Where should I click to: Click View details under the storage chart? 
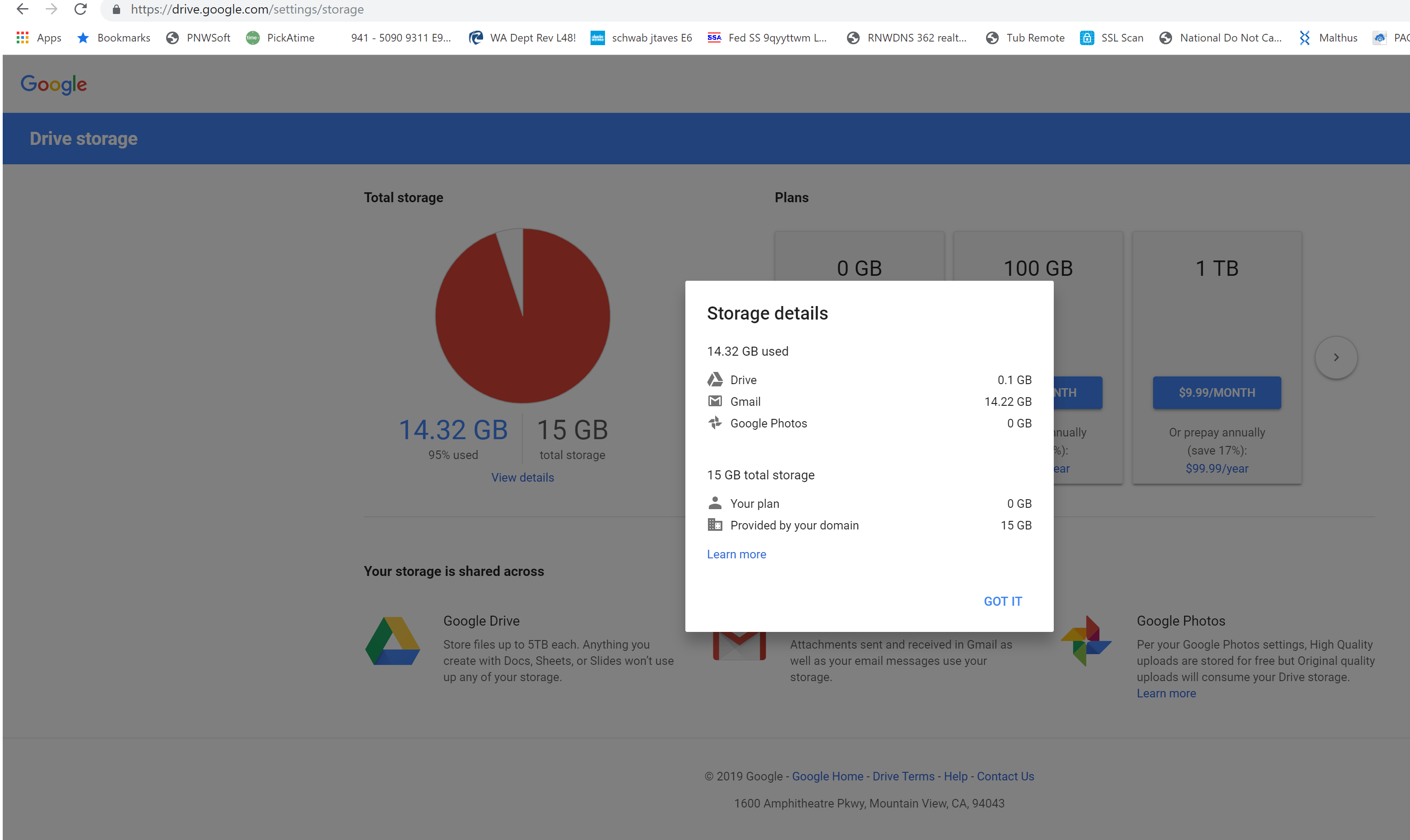(x=522, y=477)
